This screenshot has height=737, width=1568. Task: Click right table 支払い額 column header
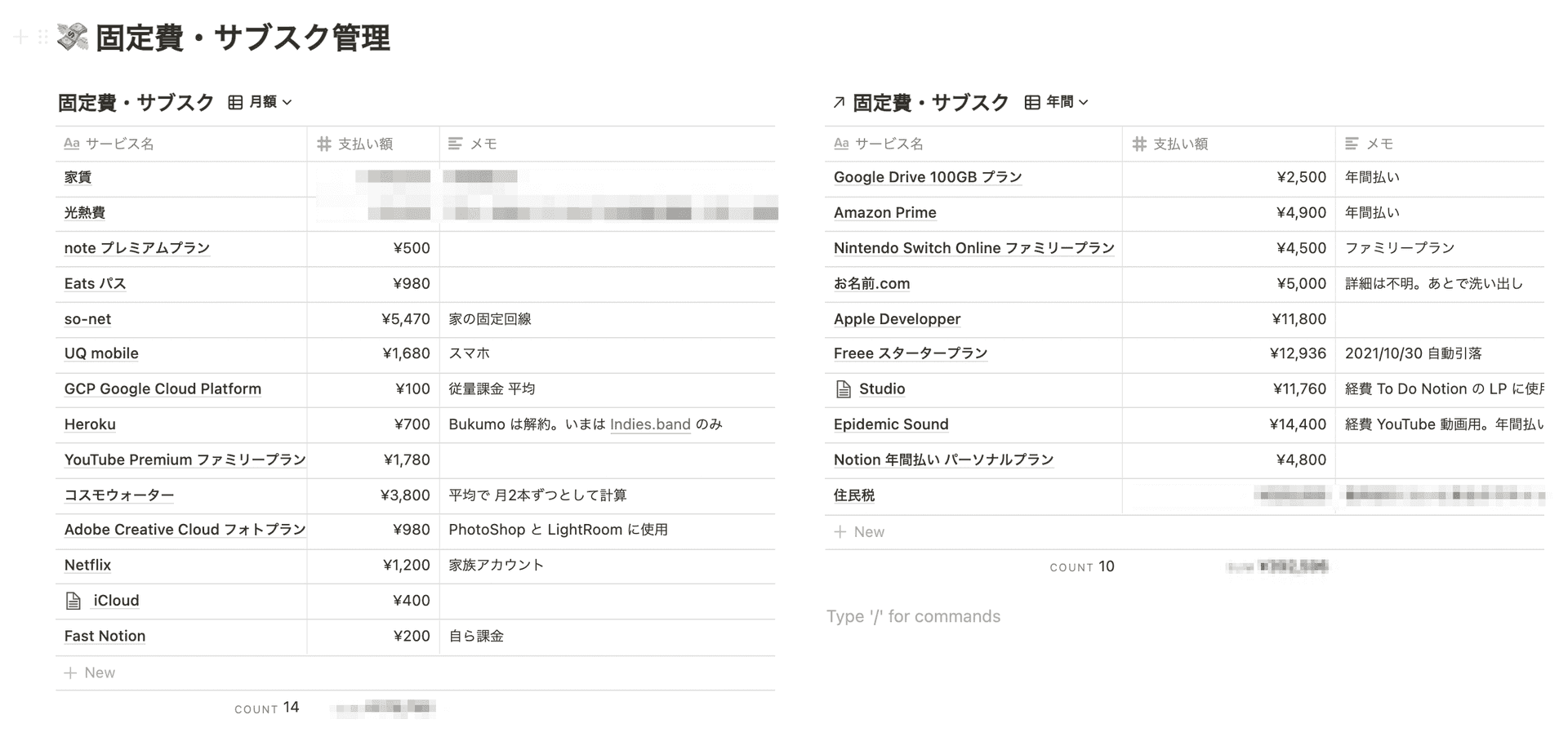click(1229, 144)
